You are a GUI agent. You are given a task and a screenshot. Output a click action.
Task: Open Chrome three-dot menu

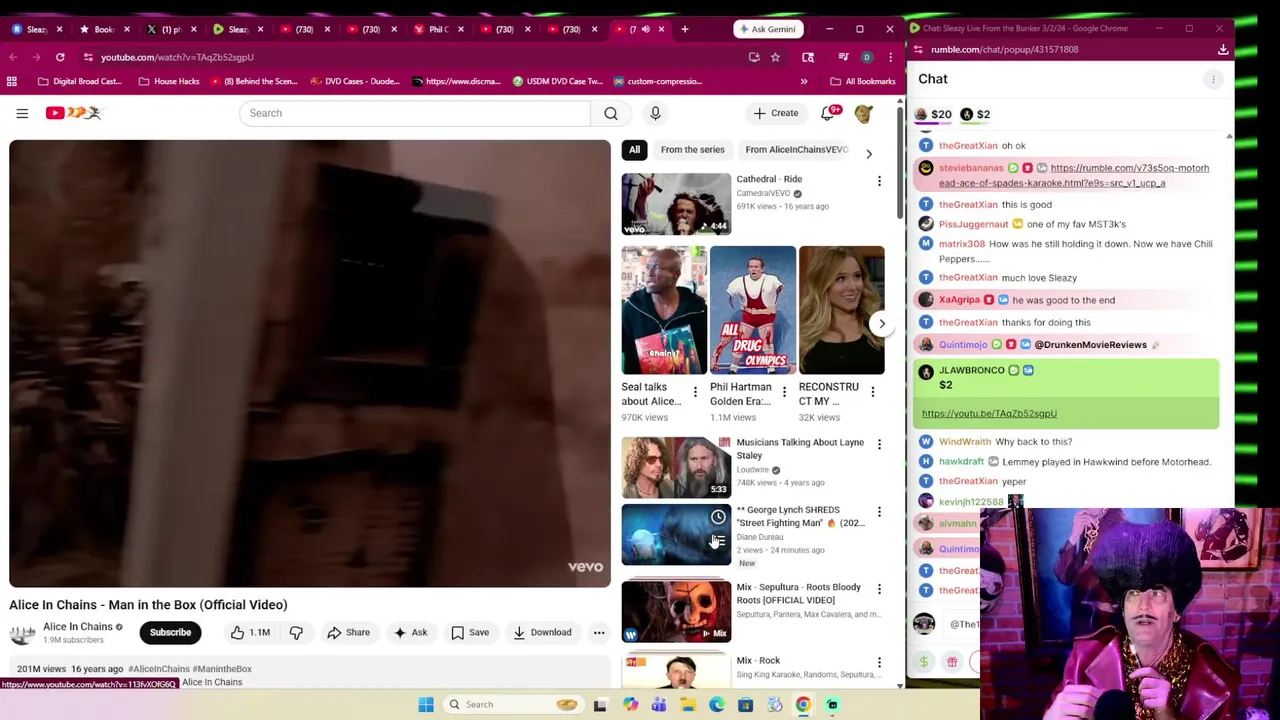pyautogui.click(x=890, y=57)
